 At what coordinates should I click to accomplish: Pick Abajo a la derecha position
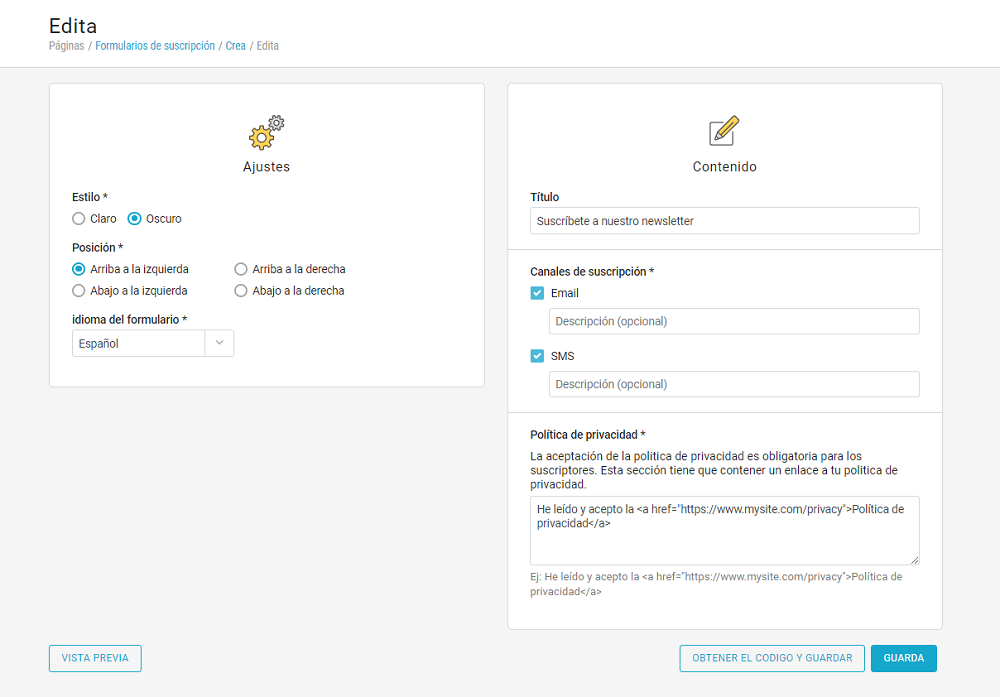pyautogui.click(x=241, y=291)
